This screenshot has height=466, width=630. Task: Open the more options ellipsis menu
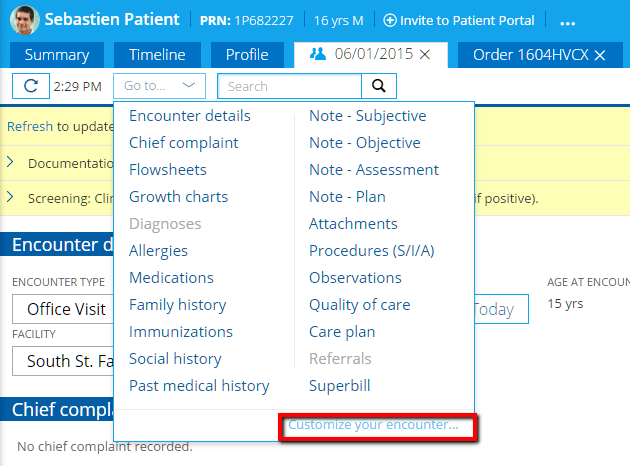tap(567, 21)
